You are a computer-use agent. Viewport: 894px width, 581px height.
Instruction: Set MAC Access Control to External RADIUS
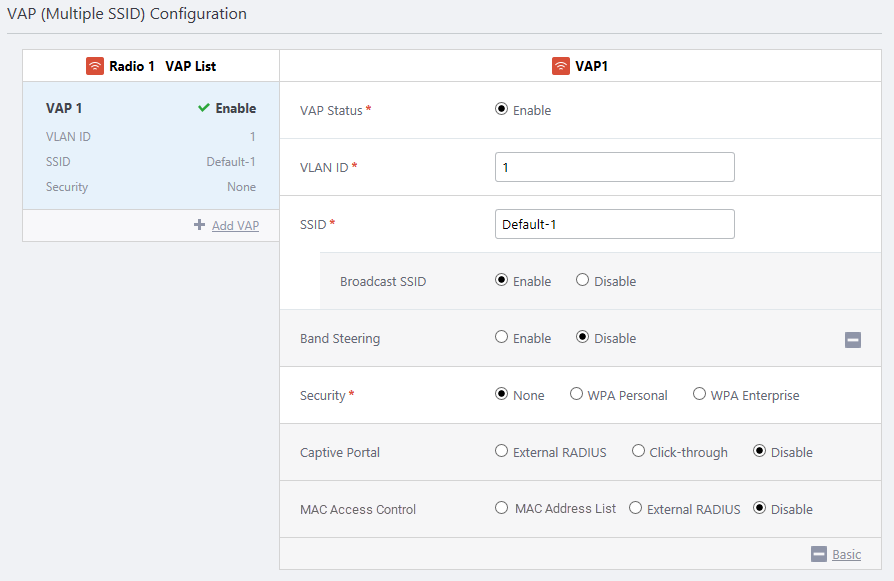click(635, 508)
